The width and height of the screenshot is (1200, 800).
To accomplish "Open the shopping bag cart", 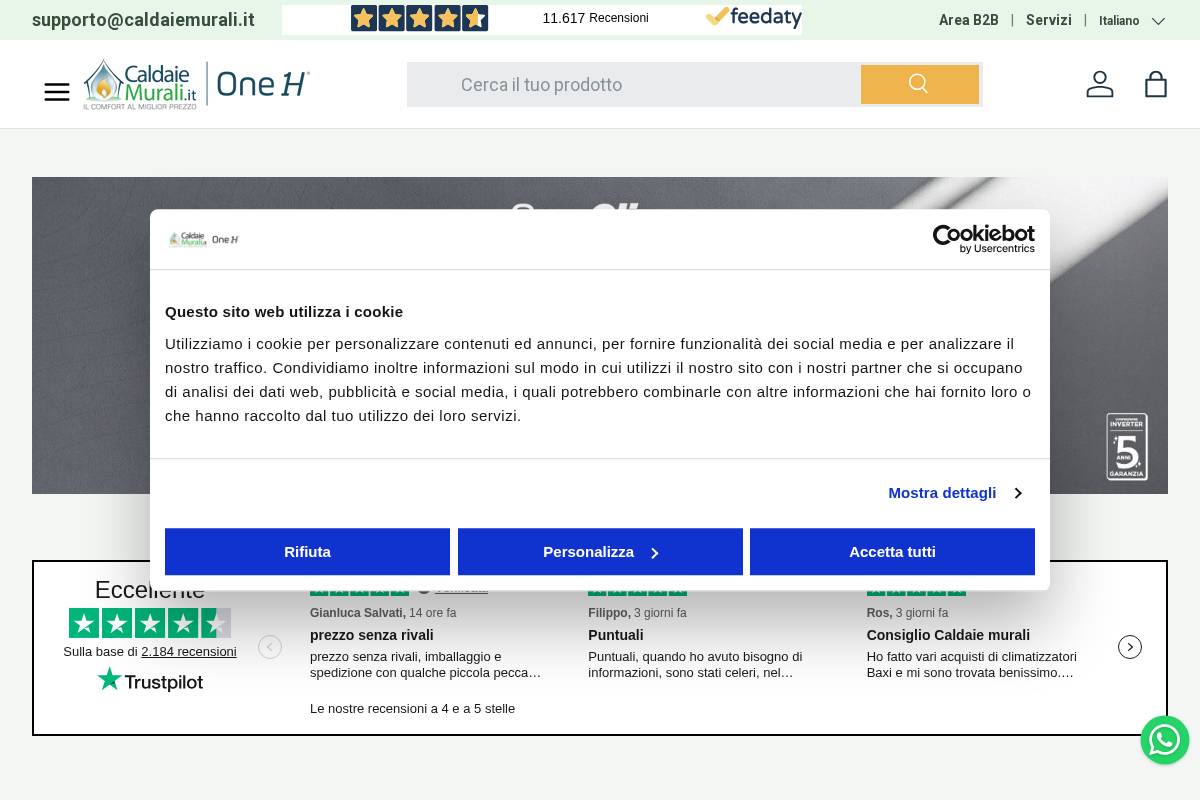I will click(1156, 84).
